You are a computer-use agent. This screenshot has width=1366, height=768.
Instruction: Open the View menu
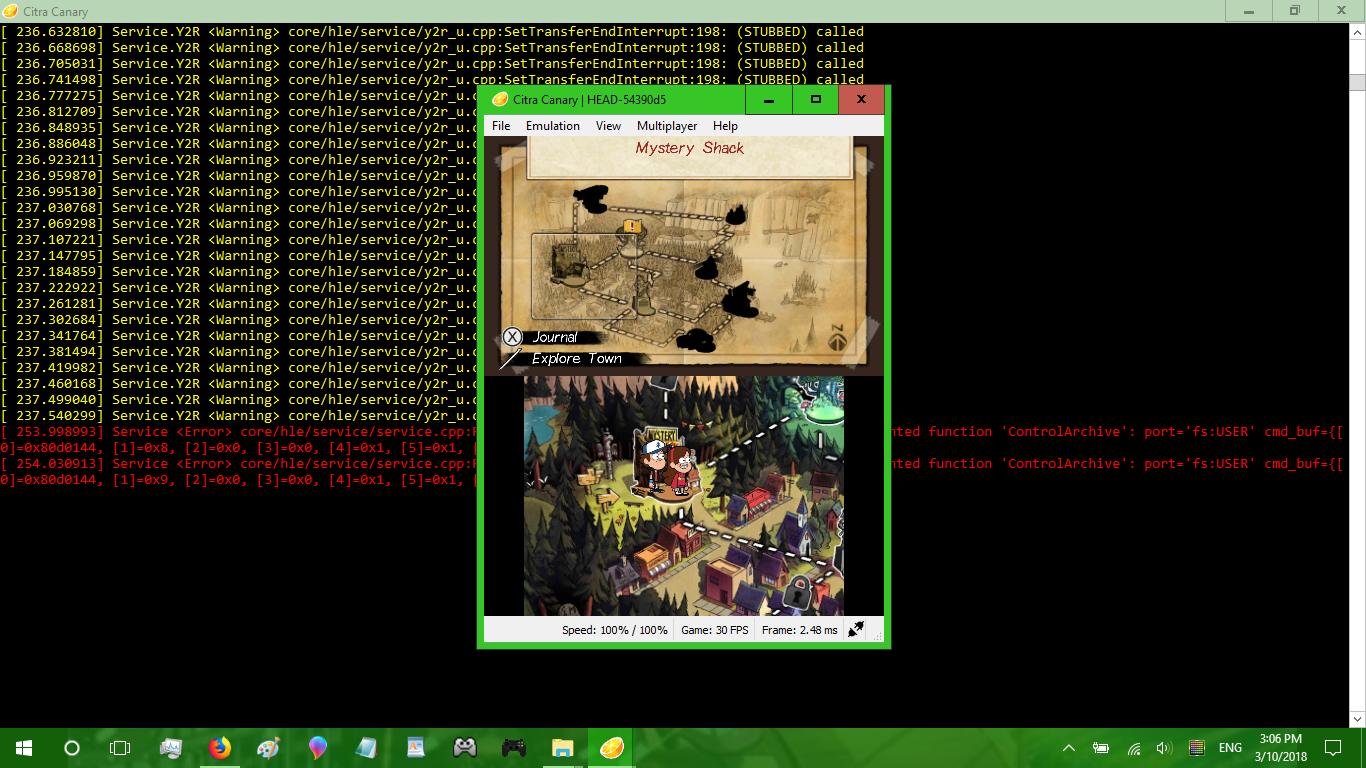point(608,126)
